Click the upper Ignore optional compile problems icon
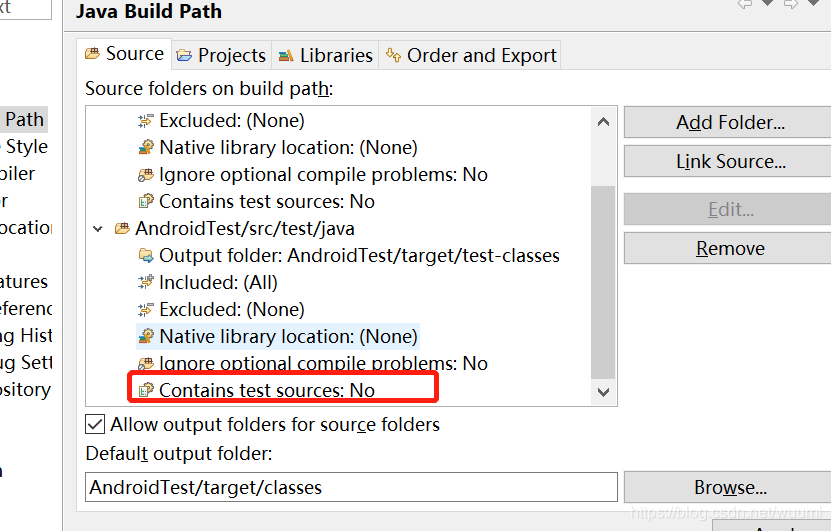The width and height of the screenshot is (831, 531). point(146,175)
